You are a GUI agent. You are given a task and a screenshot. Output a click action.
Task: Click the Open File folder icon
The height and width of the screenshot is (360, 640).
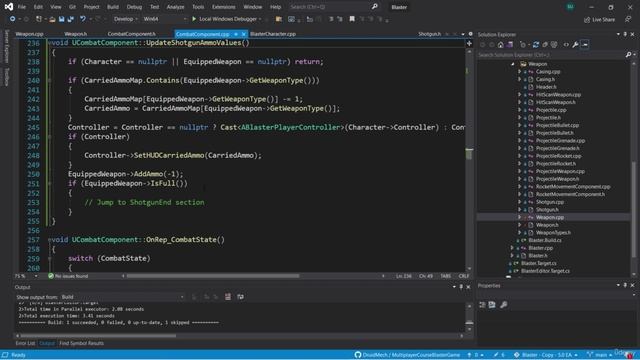(52, 19)
